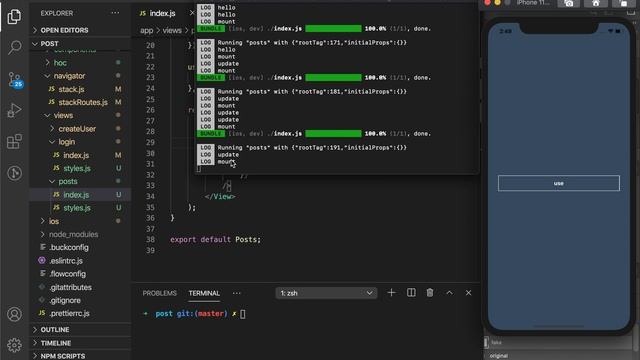Close the index.js editor tab
The width and height of the screenshot is (640, 360).
[192, 13]
